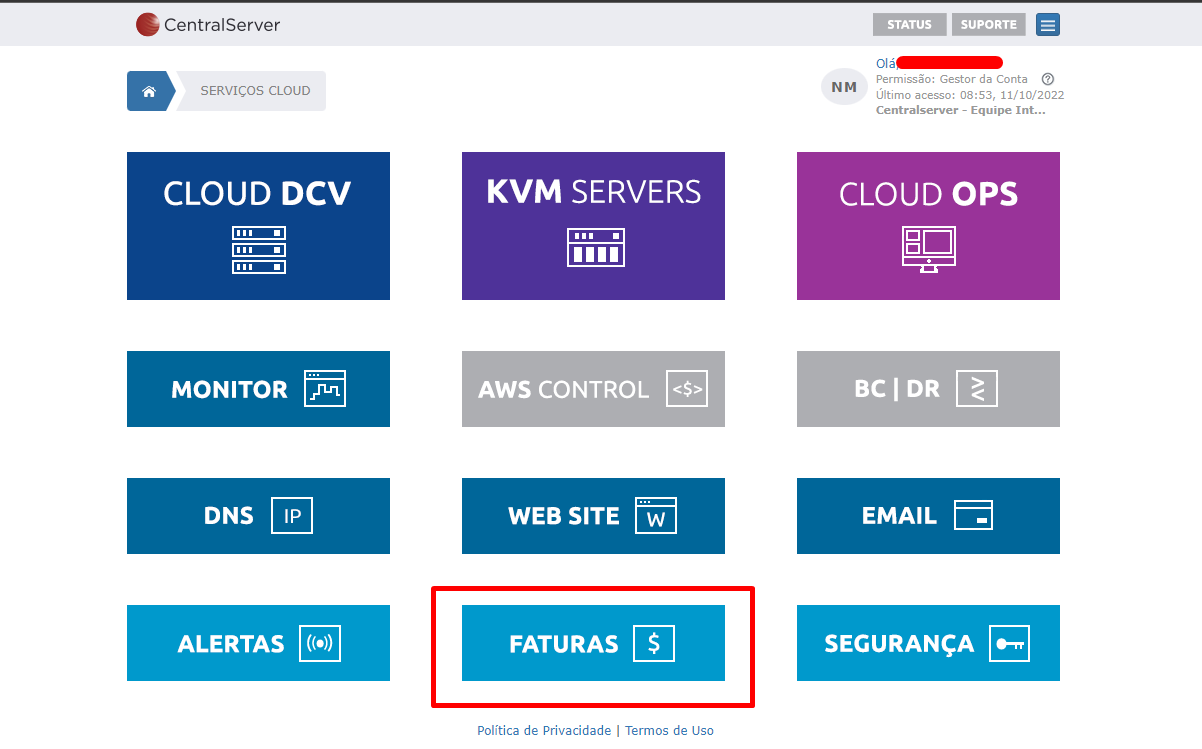Click the SUPORTE button

[x=988, y=25]
